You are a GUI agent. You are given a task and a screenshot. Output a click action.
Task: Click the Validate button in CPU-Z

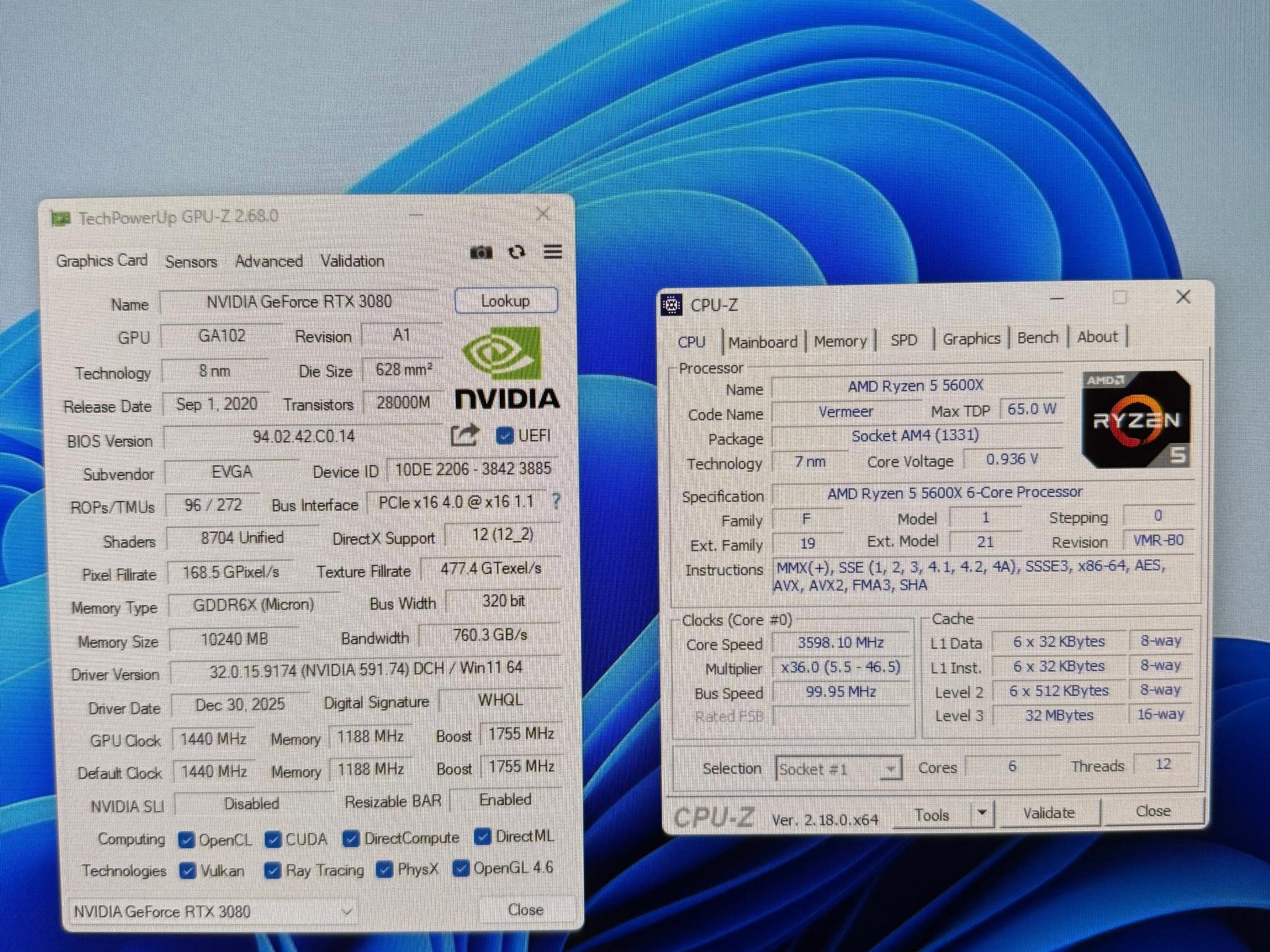tap(1049, 813)
